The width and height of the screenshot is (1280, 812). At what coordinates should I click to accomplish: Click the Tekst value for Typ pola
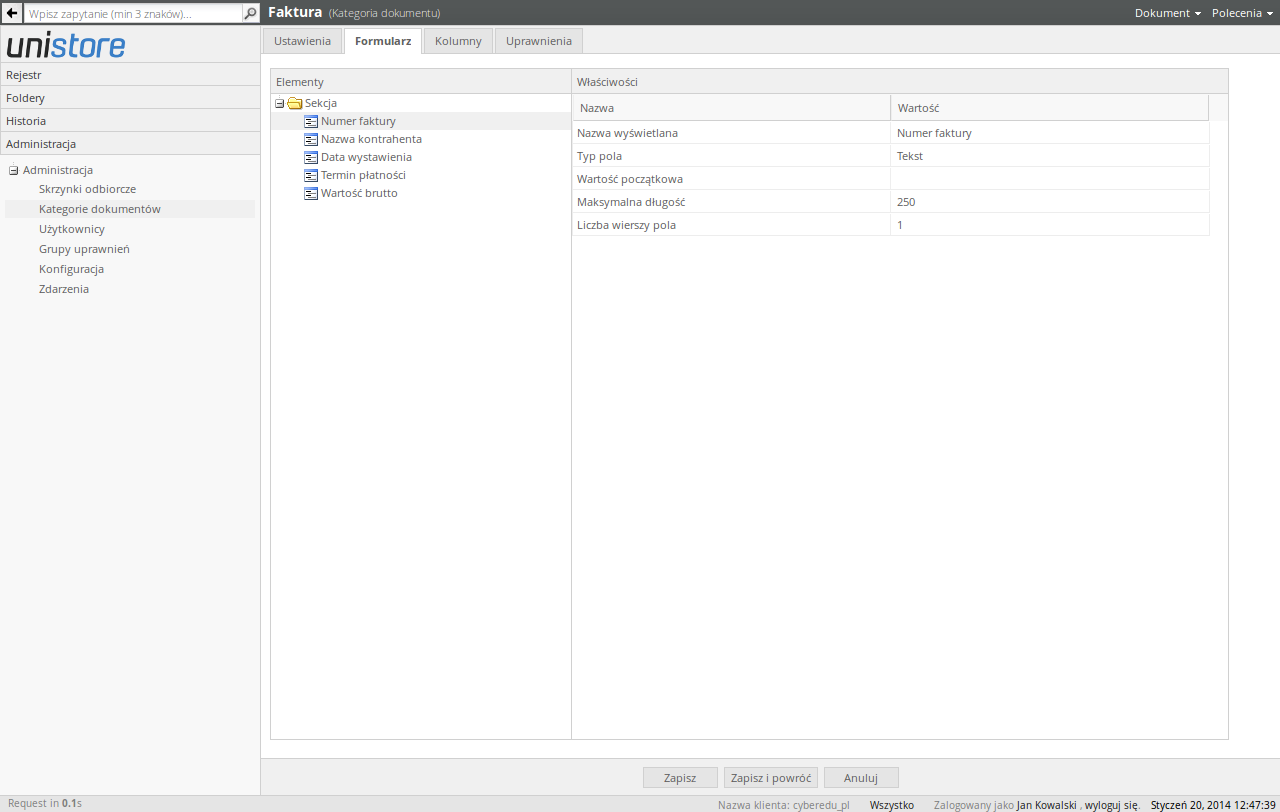point(1050,156)
